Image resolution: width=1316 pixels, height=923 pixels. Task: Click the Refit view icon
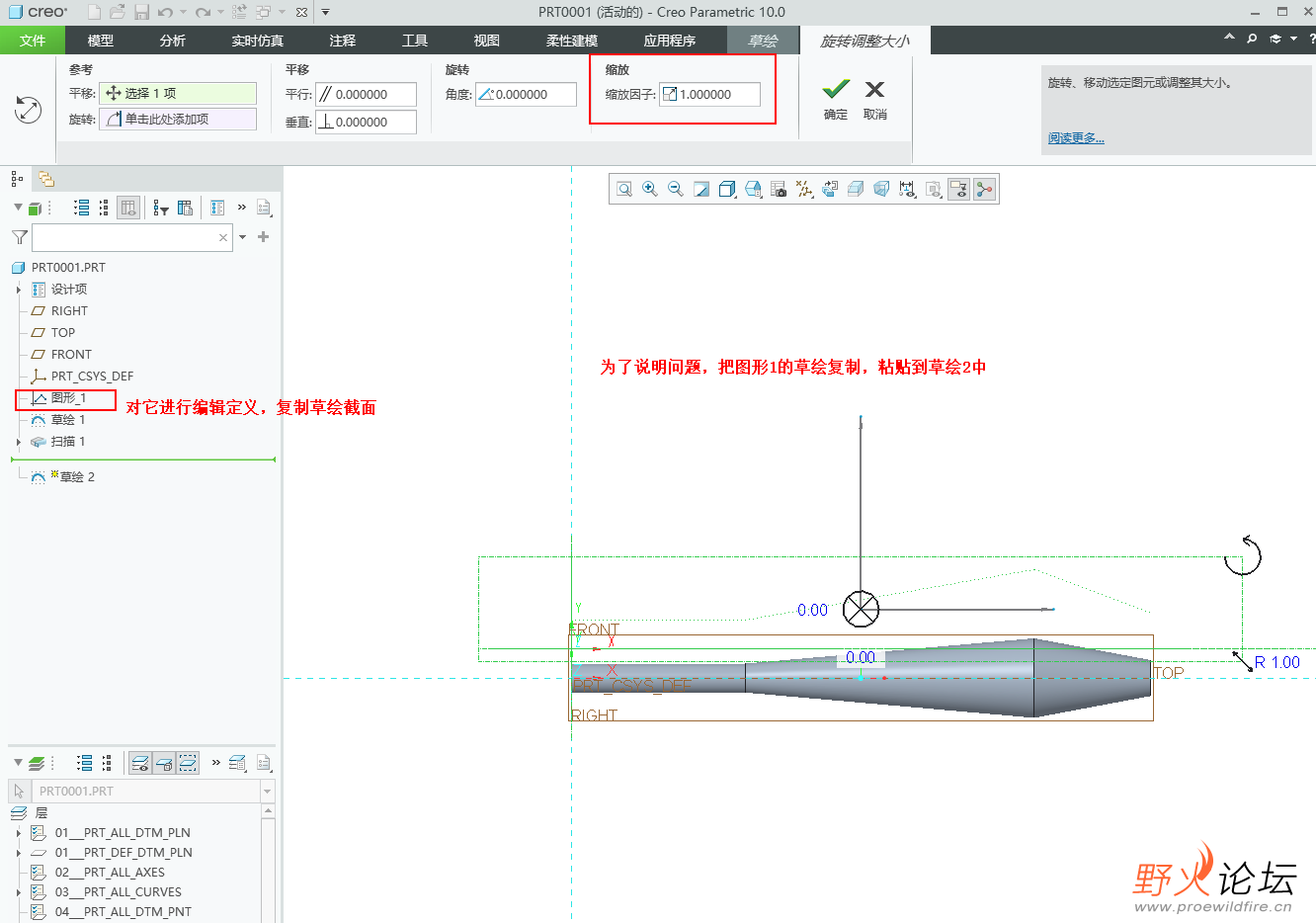coord(624,189)
